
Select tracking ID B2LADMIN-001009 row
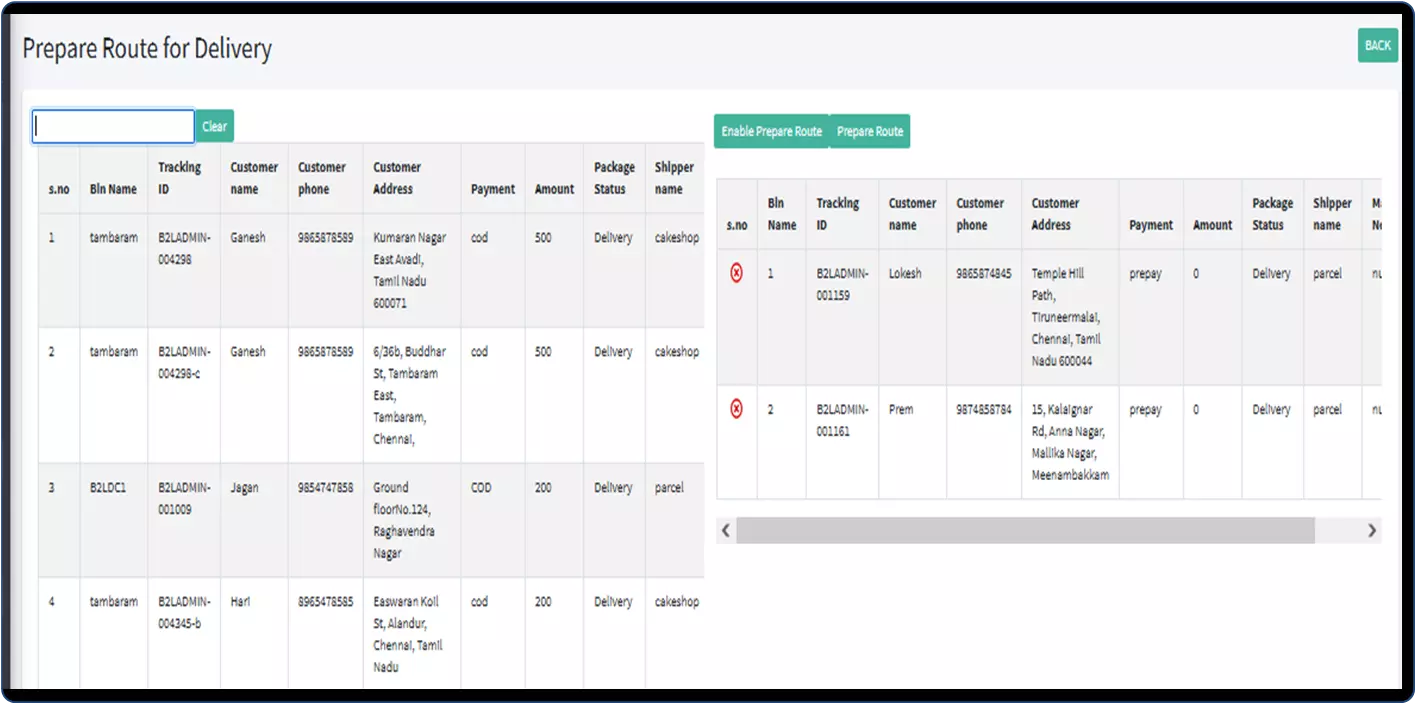click(184, 498)
